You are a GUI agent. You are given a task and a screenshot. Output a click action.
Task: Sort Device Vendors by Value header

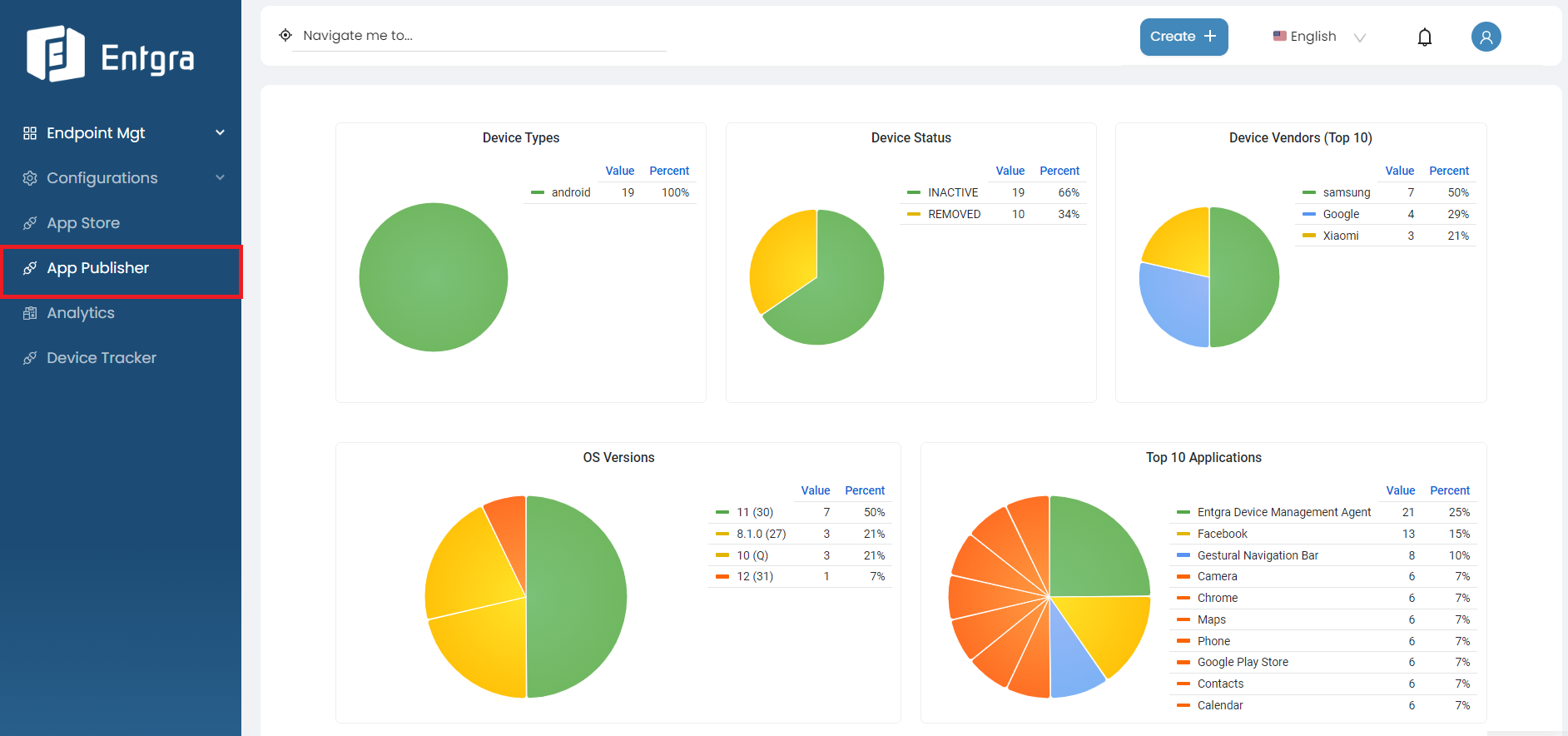coord(1400,171)
